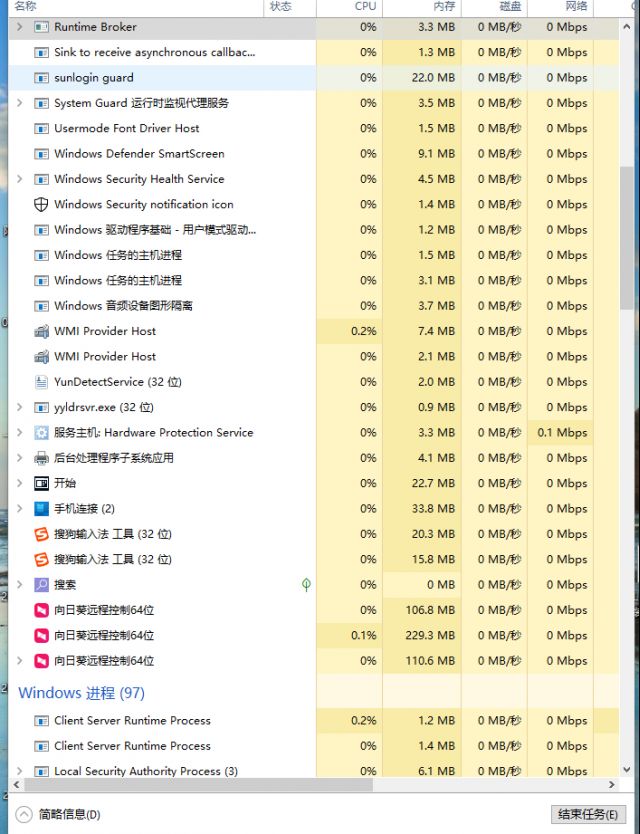Viewport: 640px width, 834px height.
Task: Click the vertical scrollbar down arrow
Action: (626, 770)
